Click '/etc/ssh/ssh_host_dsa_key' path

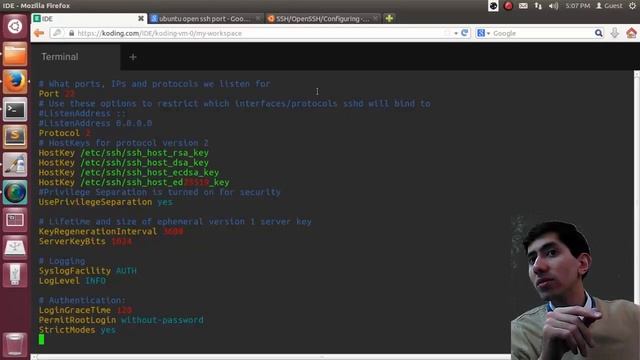144,162
